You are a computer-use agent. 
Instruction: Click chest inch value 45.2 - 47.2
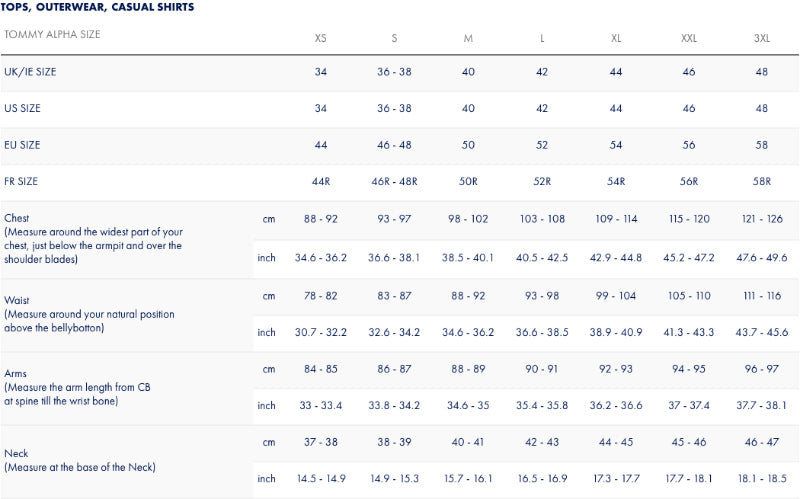(x=689, y=257)
